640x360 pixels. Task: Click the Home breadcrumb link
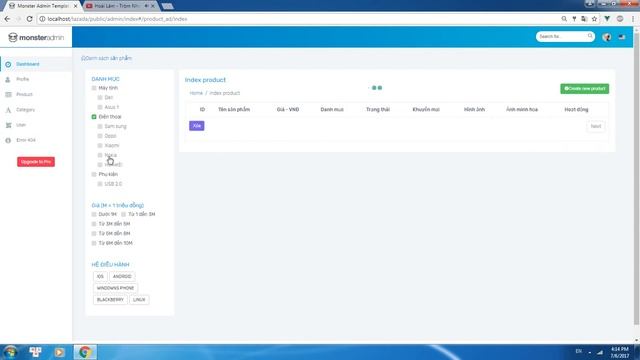[196, 93]
